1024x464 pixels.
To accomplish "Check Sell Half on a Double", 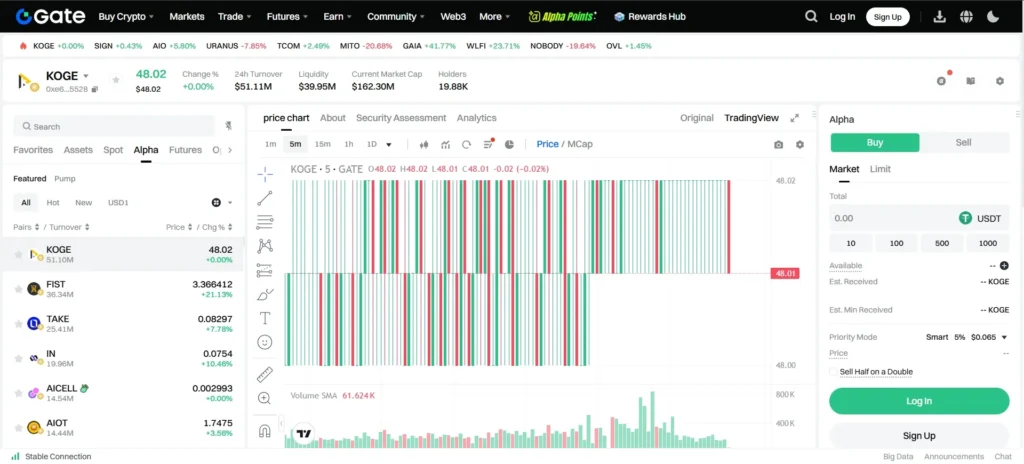I will [833, 372].
